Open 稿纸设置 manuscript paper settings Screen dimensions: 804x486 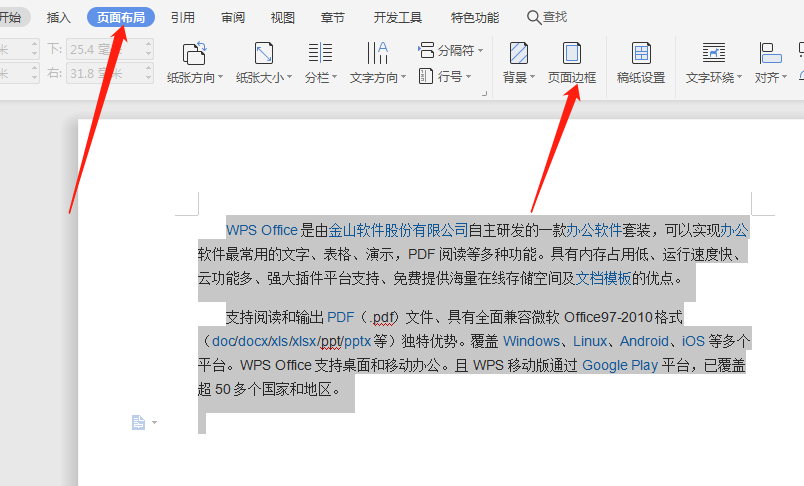(x=641, y=63)
